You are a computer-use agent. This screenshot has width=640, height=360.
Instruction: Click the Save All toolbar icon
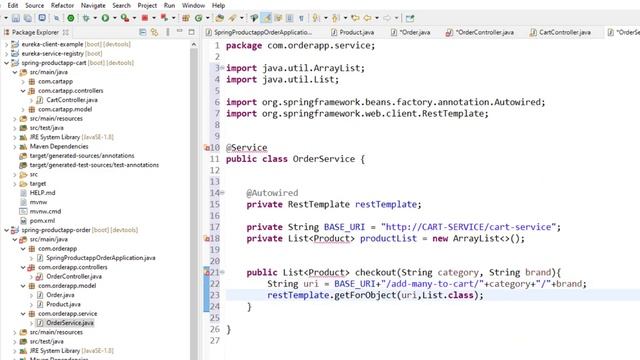click(28, 18)
